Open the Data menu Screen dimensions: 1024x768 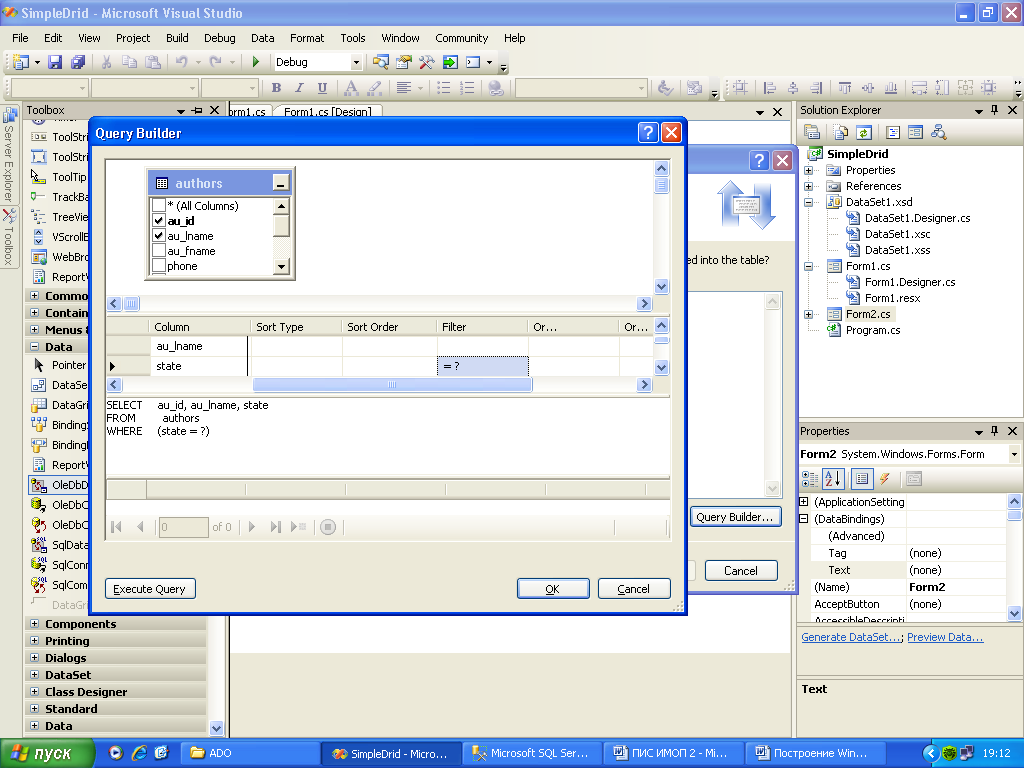pyautogui.click(x=263, y=38)
